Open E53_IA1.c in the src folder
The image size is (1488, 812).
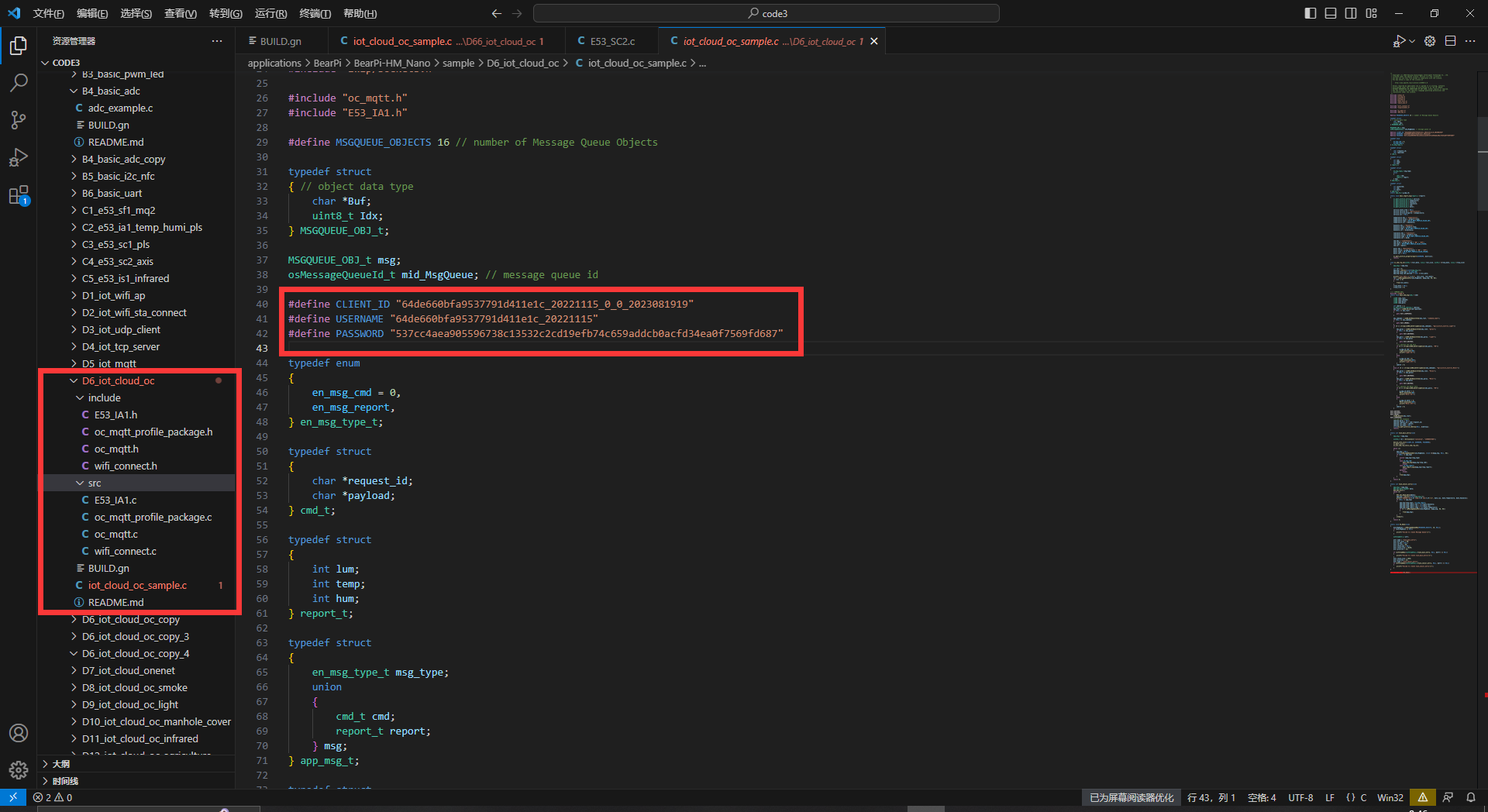[115, 501]
